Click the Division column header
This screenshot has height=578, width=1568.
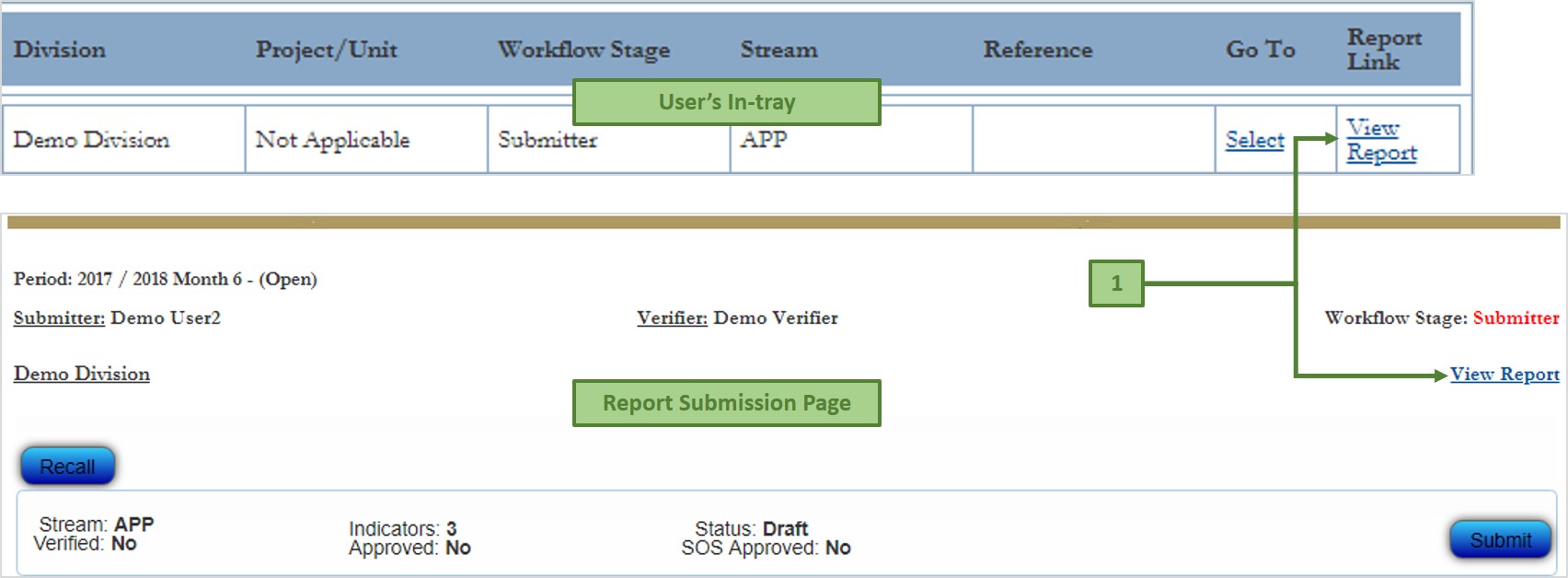(60, 50)
